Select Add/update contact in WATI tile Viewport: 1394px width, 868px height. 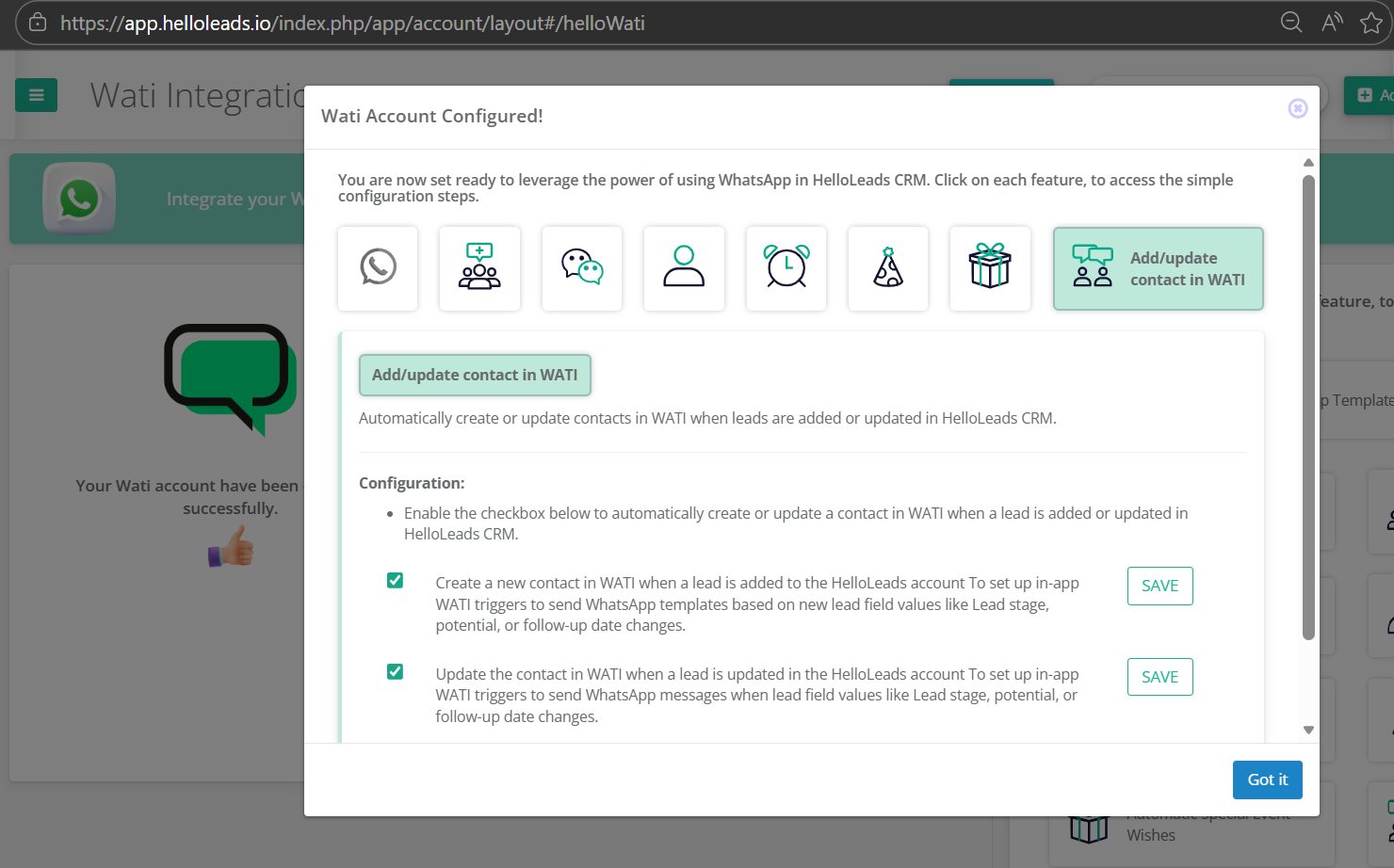pyautogui.click(x=1158, y=268)
